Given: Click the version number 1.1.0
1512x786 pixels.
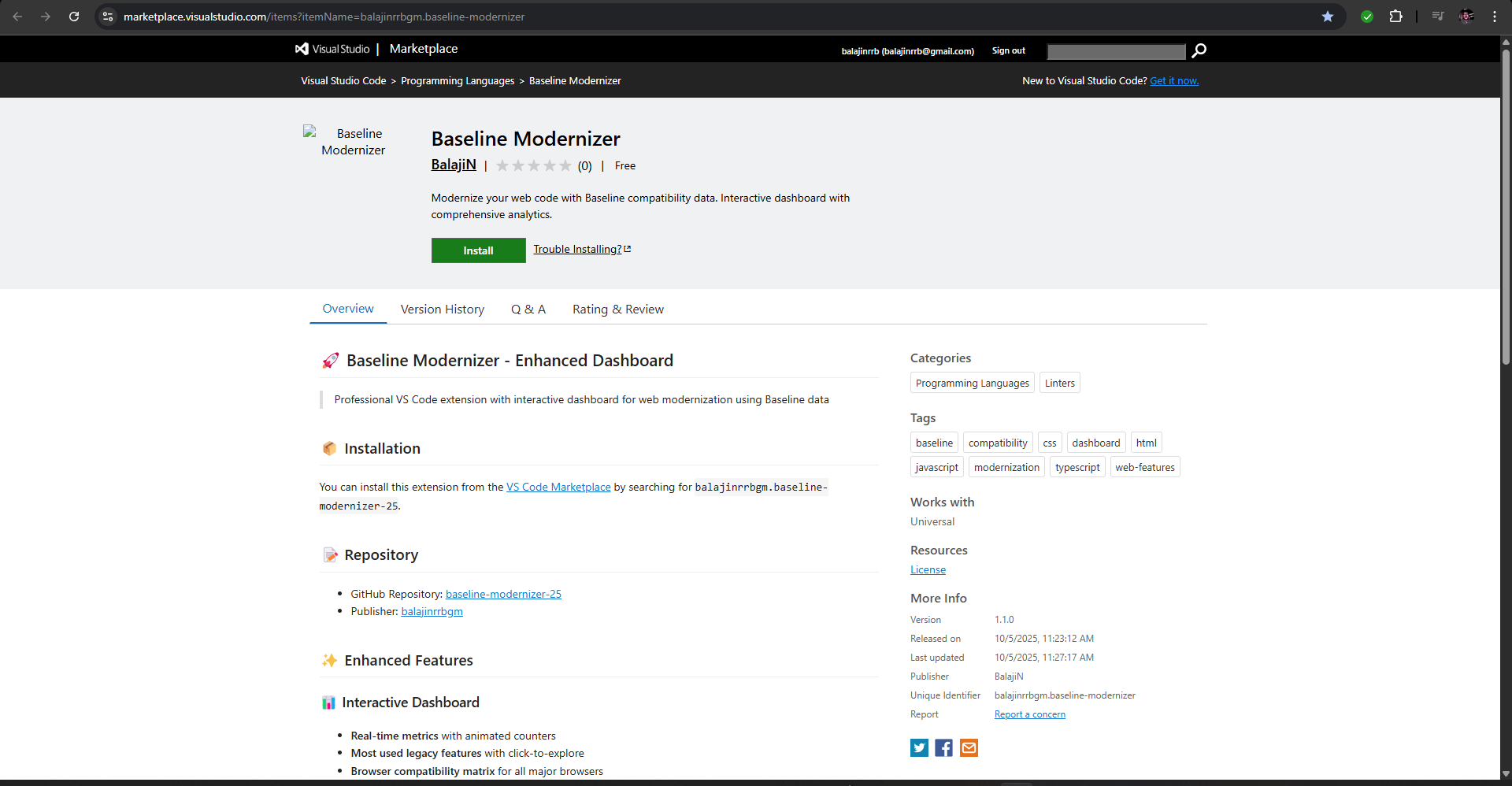Looking at the screenshot, I should click(1004, 620).
